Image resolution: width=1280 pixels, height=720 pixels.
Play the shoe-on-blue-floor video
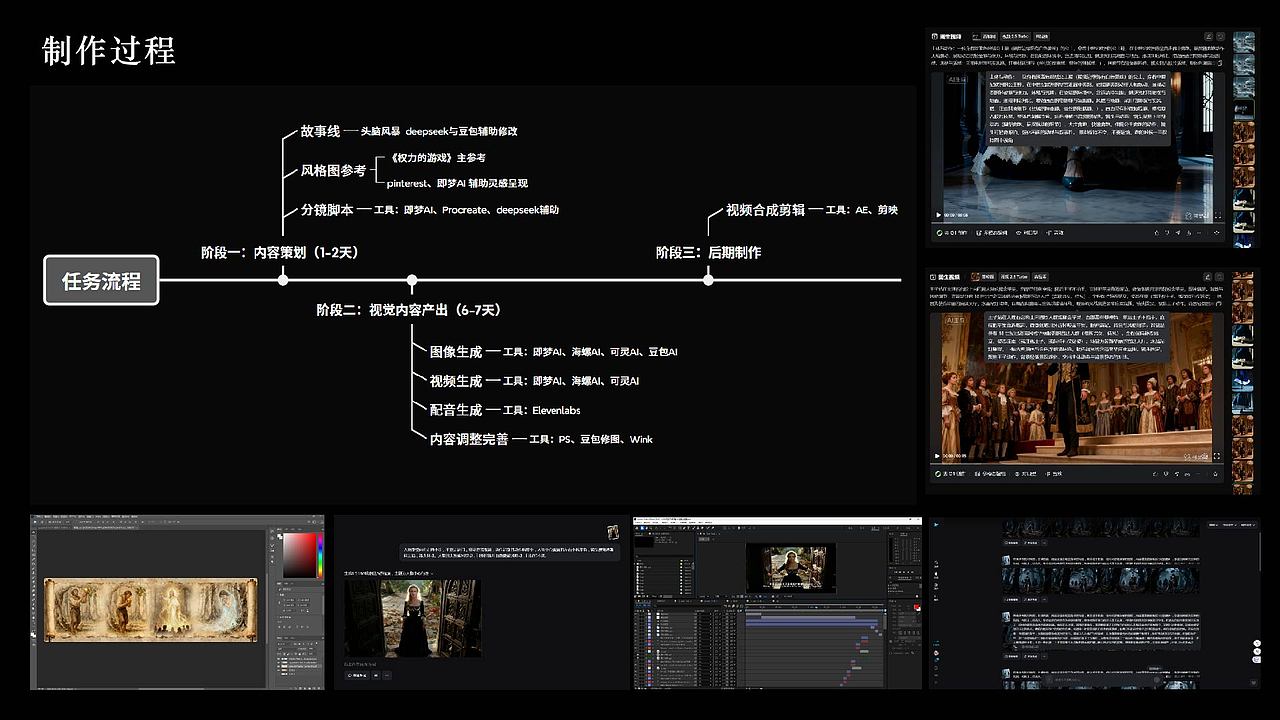click(938, 215)
